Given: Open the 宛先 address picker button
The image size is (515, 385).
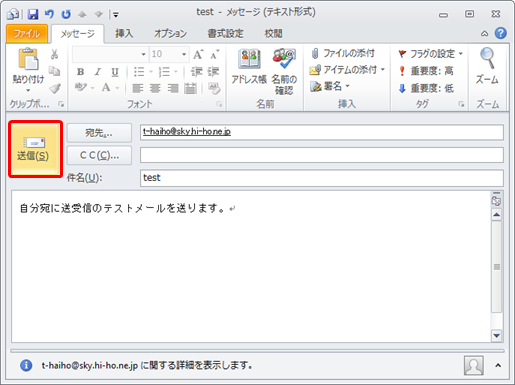Looking at the screenshot, I should click(99, 133).
